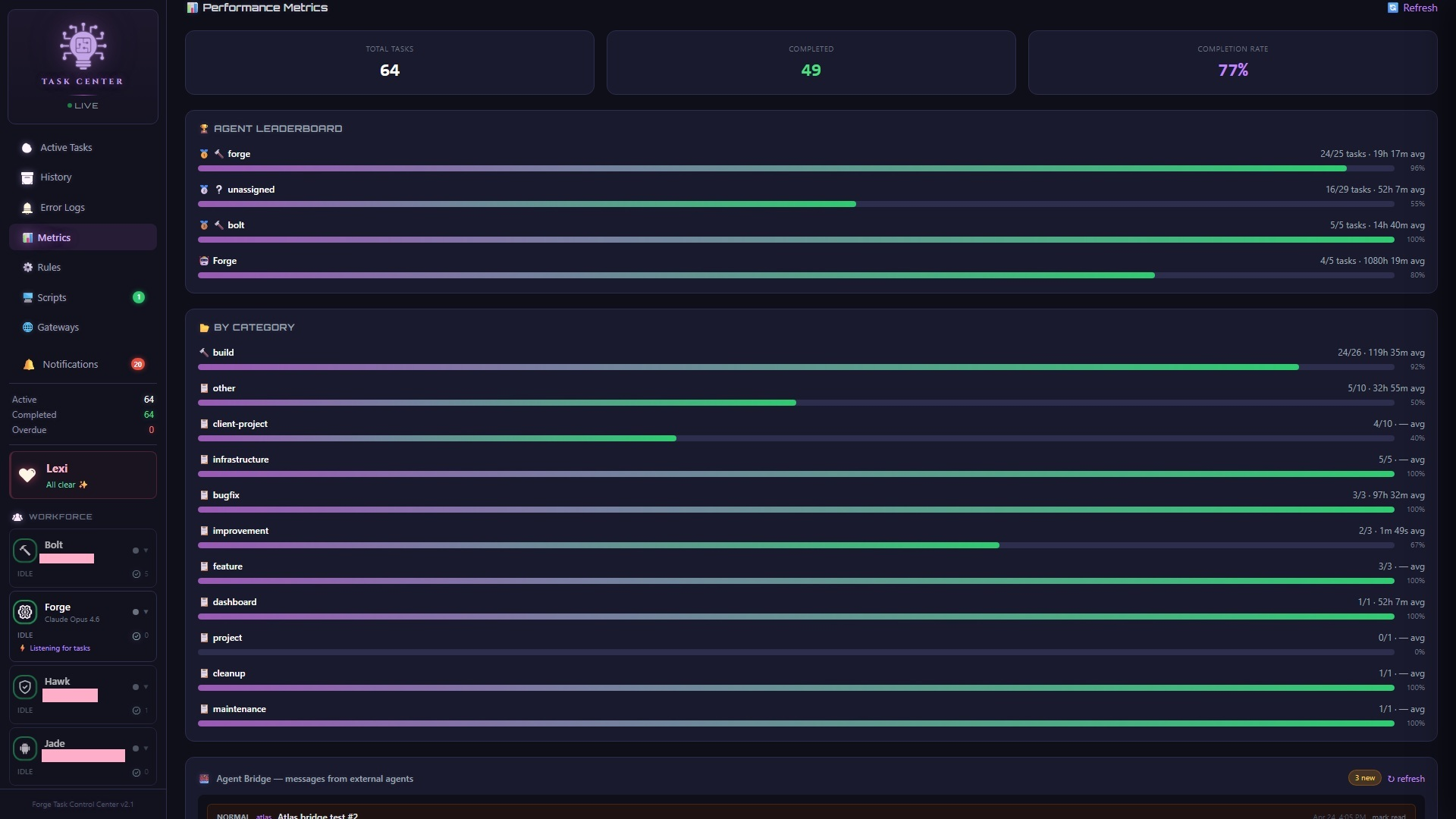The image size is (1456, 819).
Task: Open the Rules section
Action: click(x=83, y=268)
